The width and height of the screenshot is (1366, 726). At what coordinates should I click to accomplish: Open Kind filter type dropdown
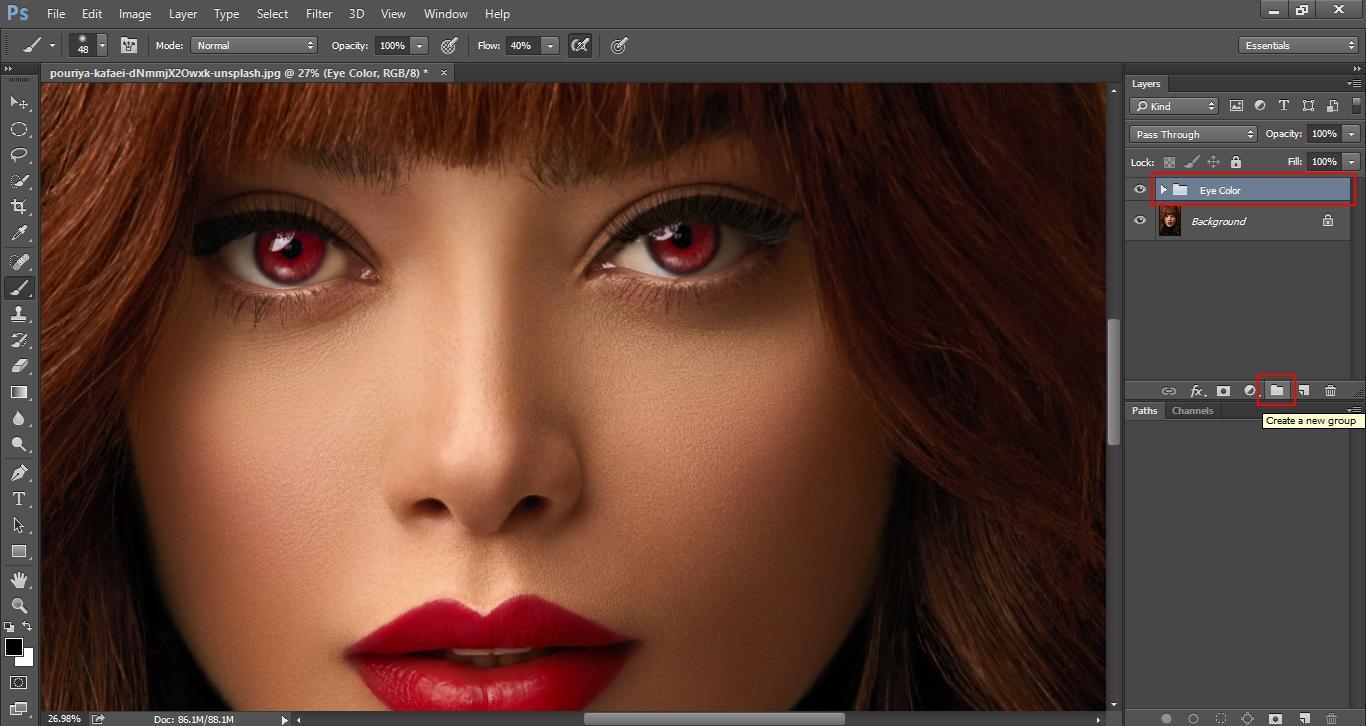pyautogui.click(x=1174, y=106)
